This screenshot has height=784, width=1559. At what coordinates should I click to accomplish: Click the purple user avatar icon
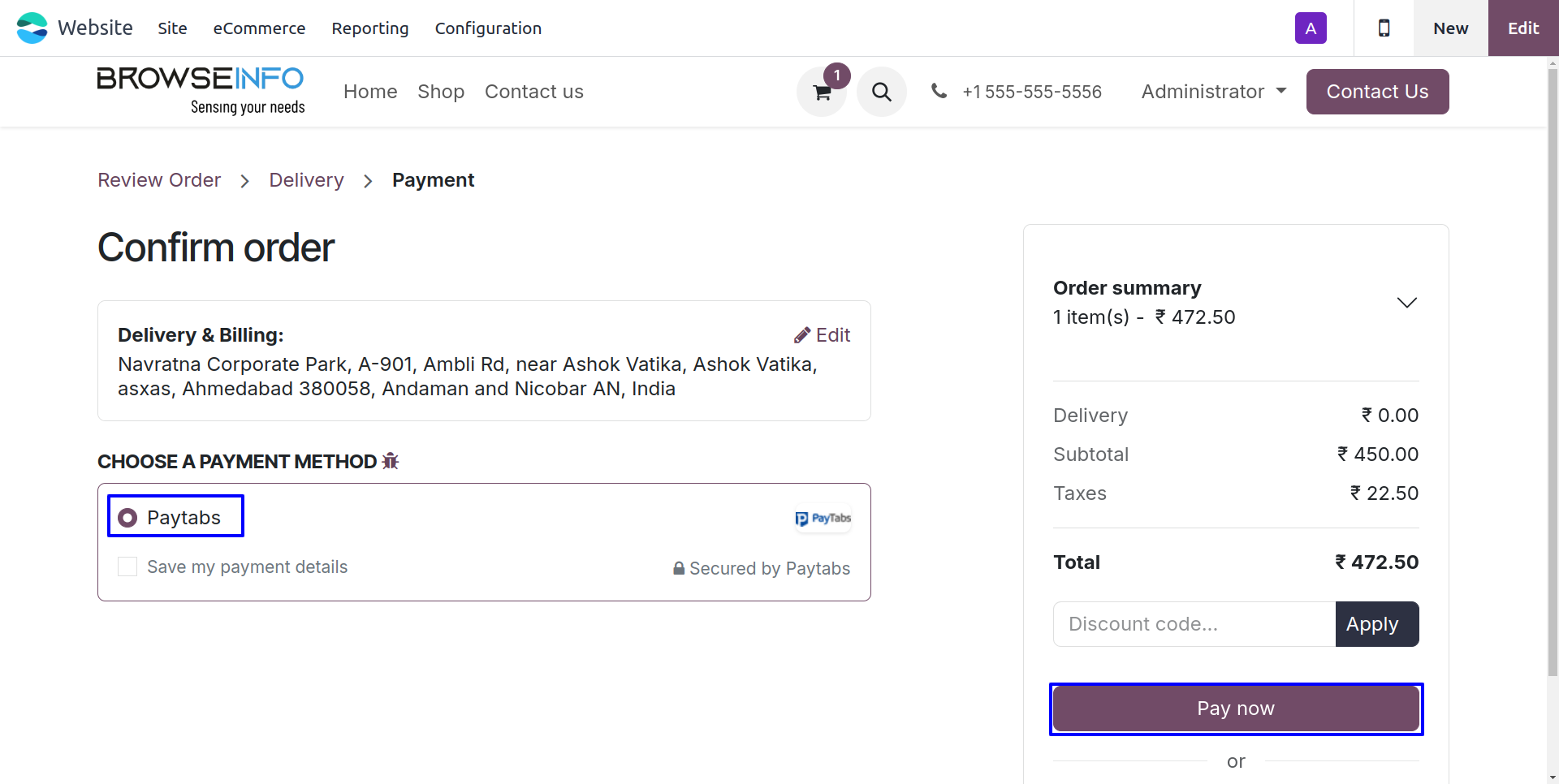1311,28
